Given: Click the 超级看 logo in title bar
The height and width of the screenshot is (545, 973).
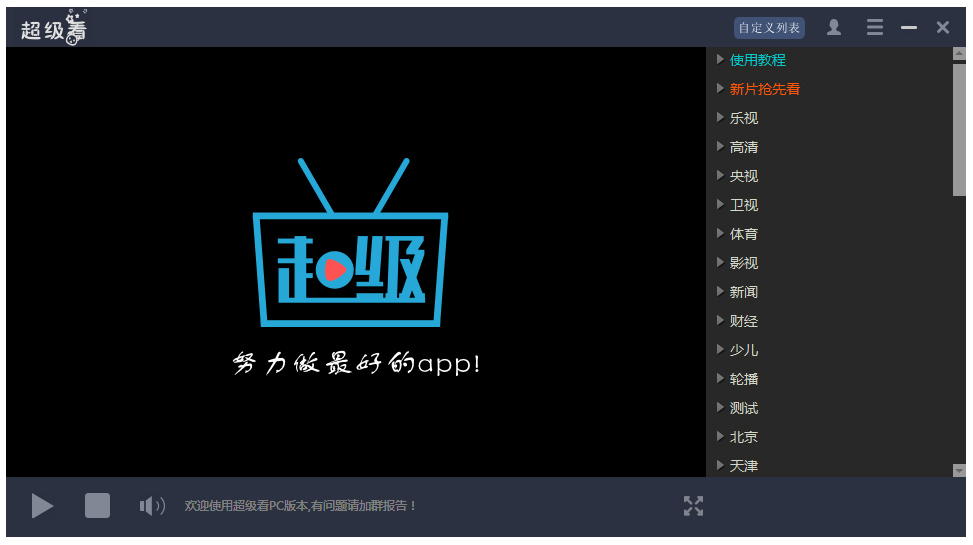Looking at the screenshot, I should click(x=54, y=28).
